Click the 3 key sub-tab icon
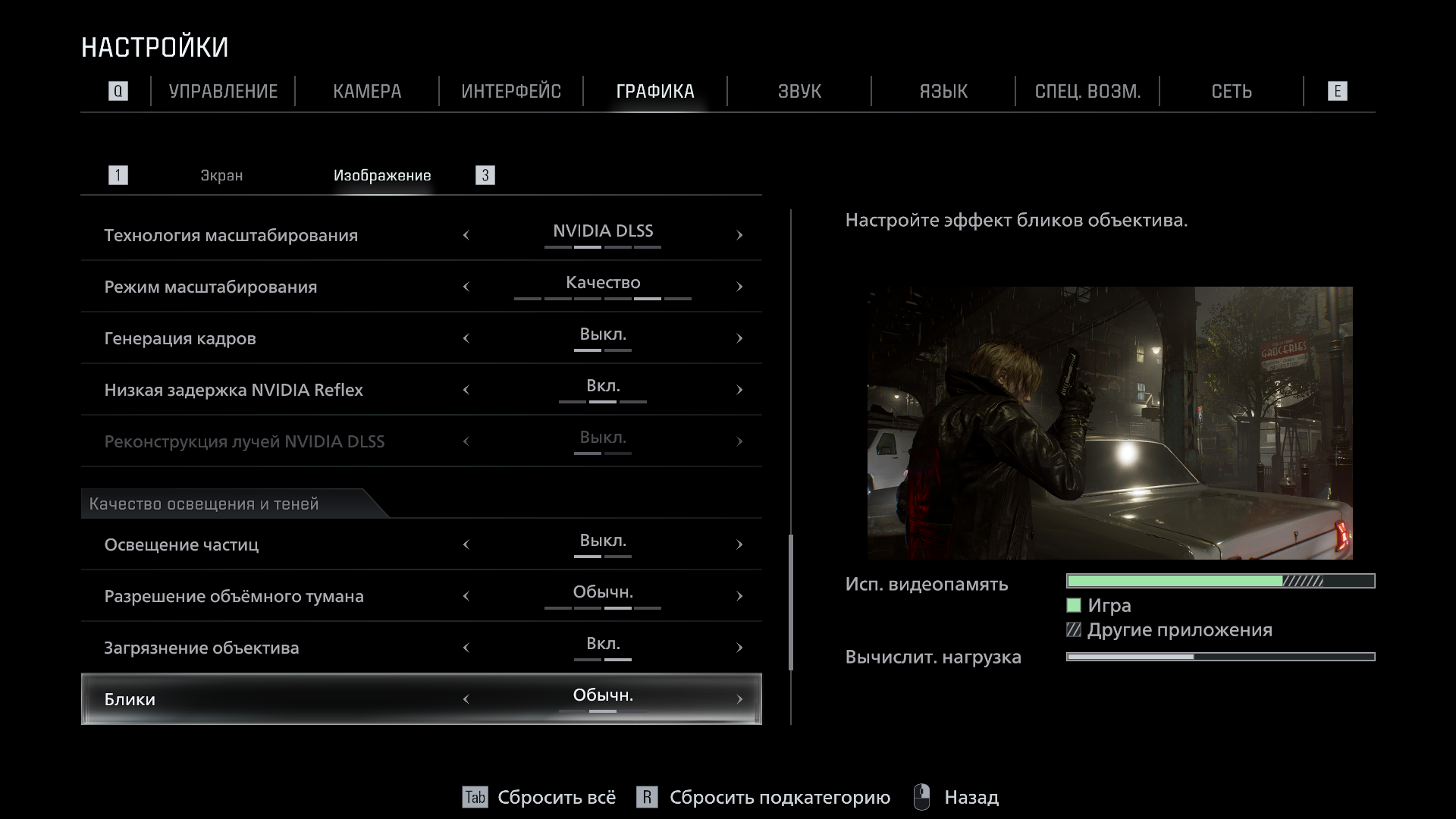The height and width of the screenshot is (819, 1456). [x=485, y=175]
